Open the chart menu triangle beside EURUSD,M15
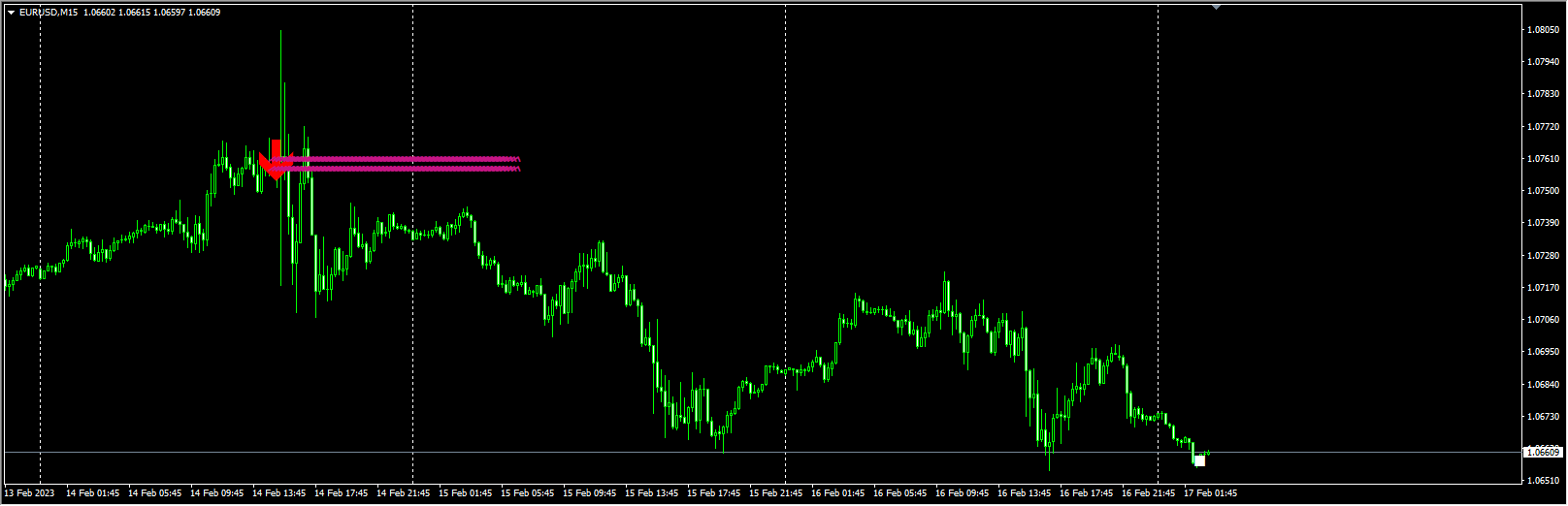The image size is (1568, 506). pos(11,13)
